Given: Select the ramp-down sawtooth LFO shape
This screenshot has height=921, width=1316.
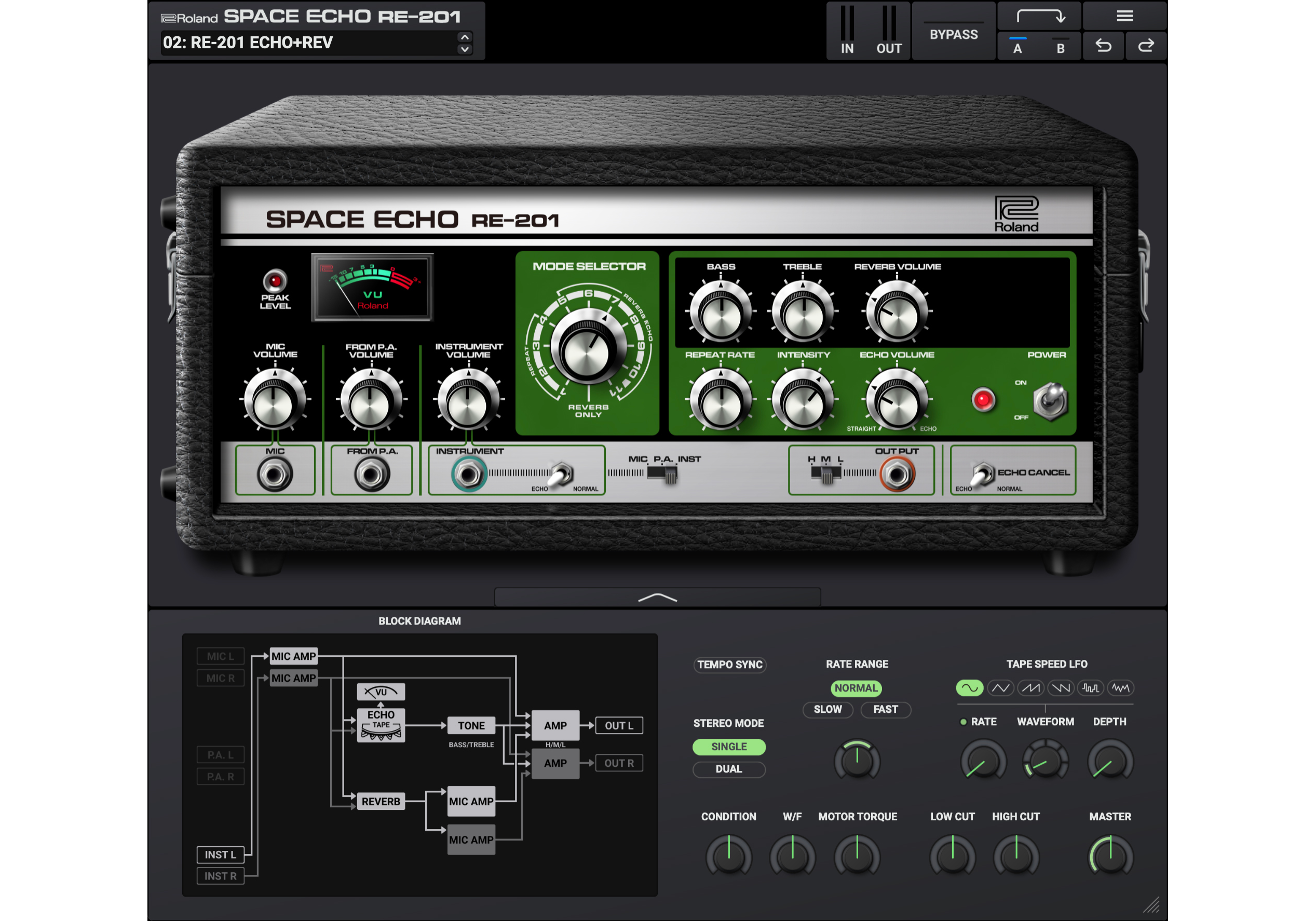Looking at the screenshot, I should coord(1061,688).
